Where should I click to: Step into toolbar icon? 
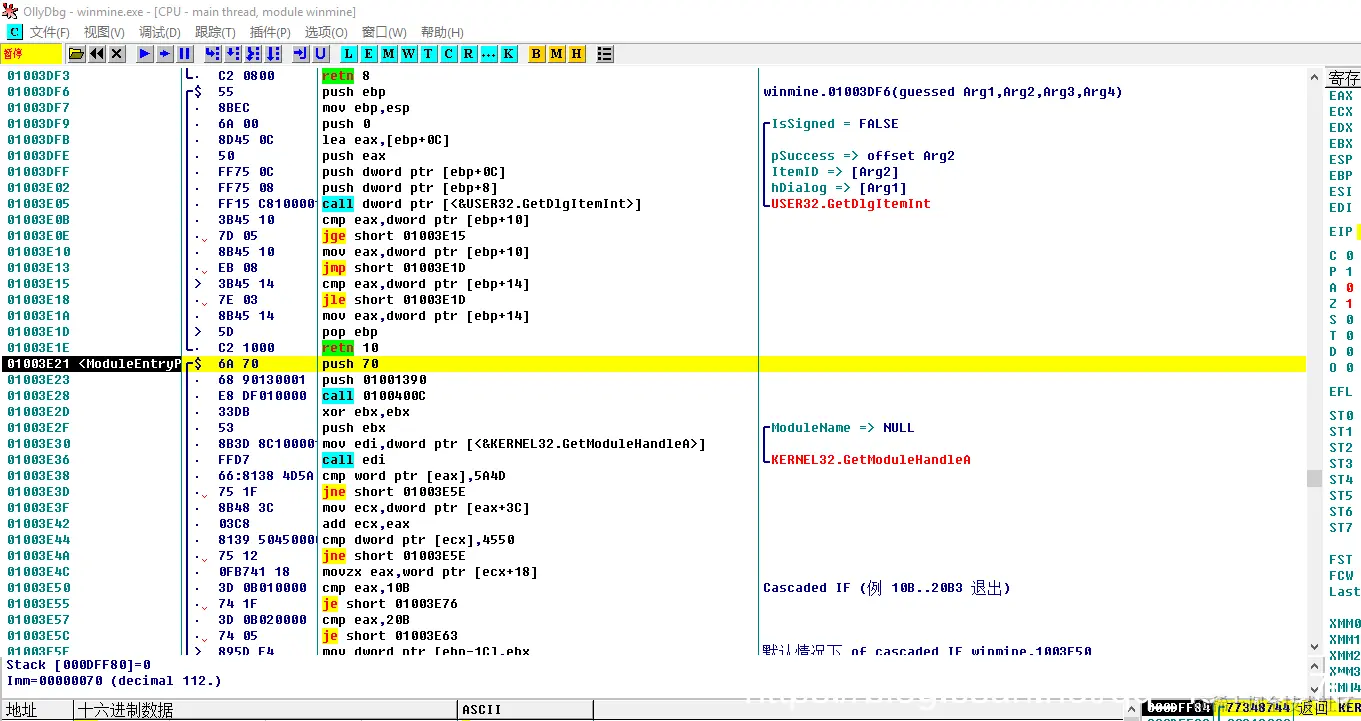point(213,54)
